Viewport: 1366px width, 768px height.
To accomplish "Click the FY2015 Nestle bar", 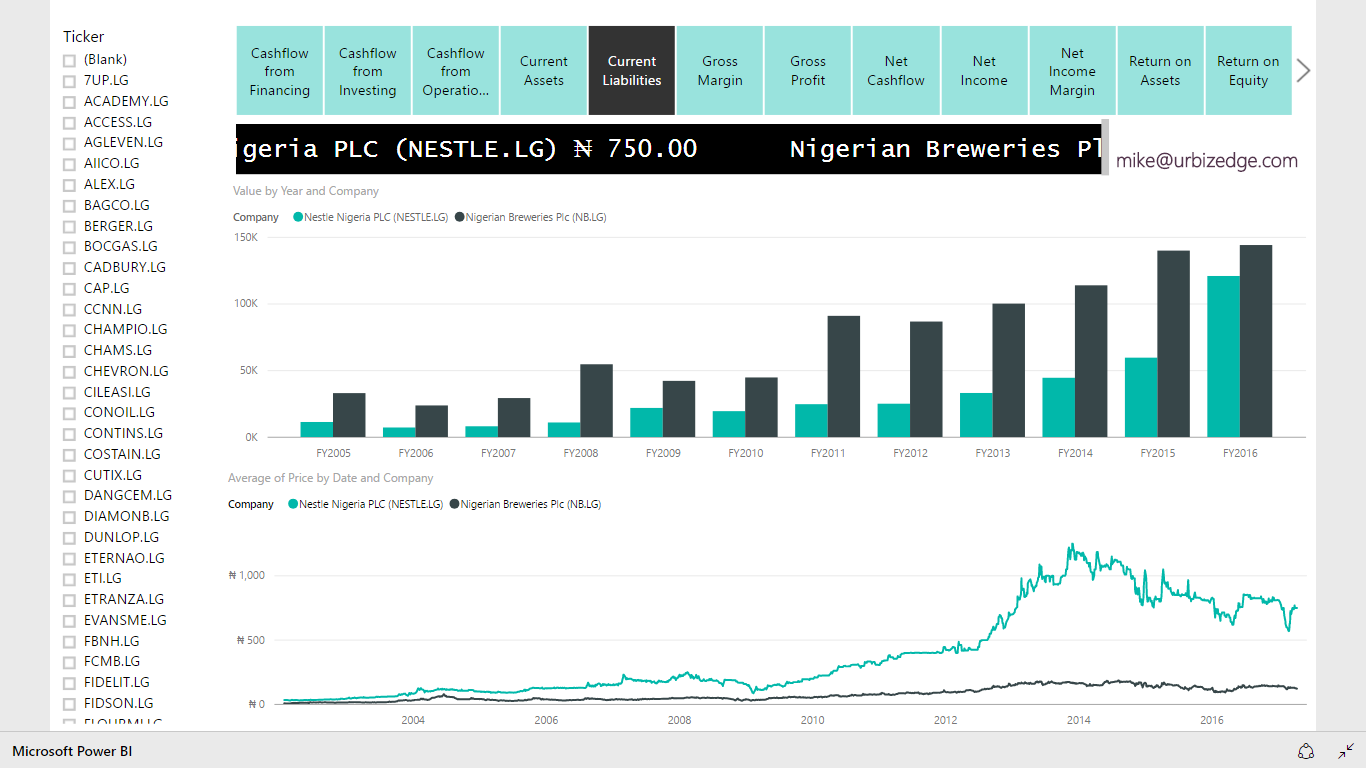I will (x=1141, y=397).
